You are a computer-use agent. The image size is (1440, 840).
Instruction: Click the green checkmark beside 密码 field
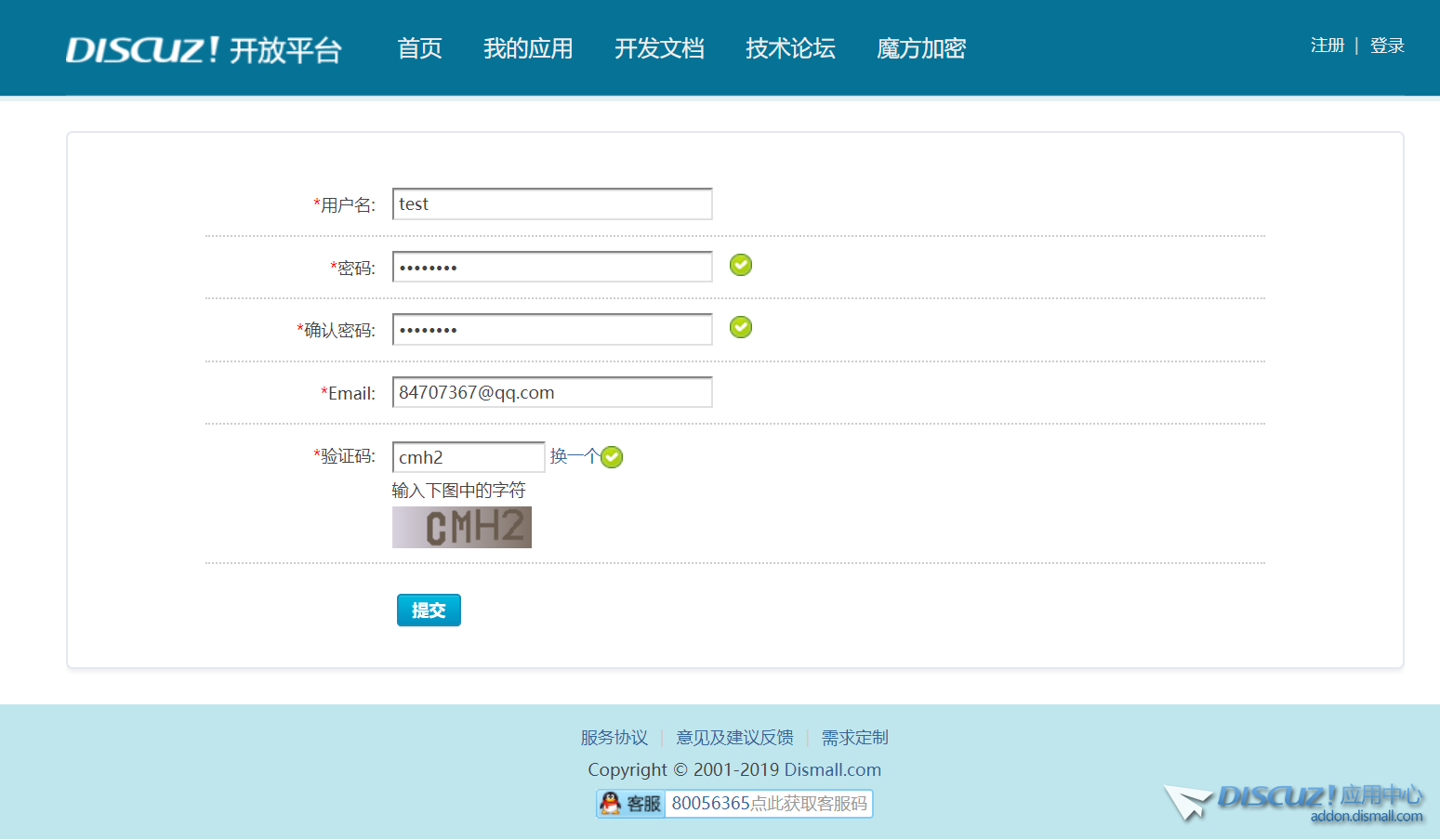(740, 266)
